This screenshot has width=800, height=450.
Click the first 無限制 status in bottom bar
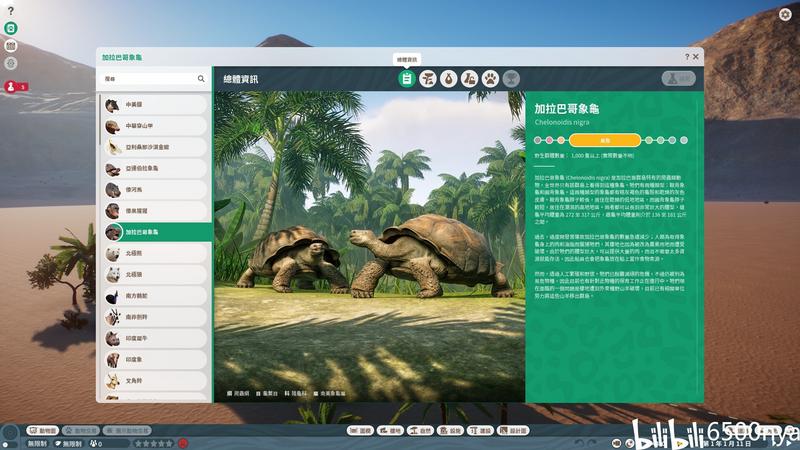(x=38, y=444)
